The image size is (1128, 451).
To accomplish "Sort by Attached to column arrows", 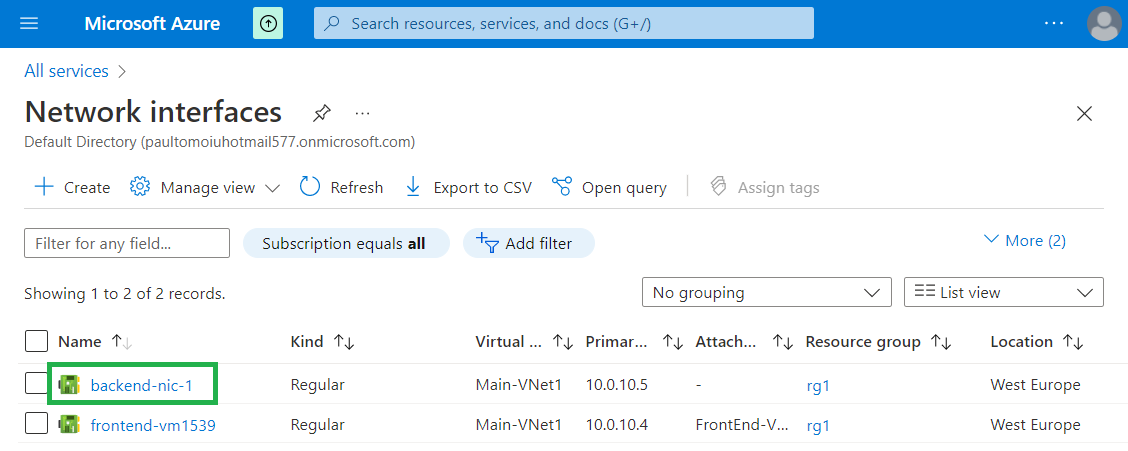I will point(782,342).
